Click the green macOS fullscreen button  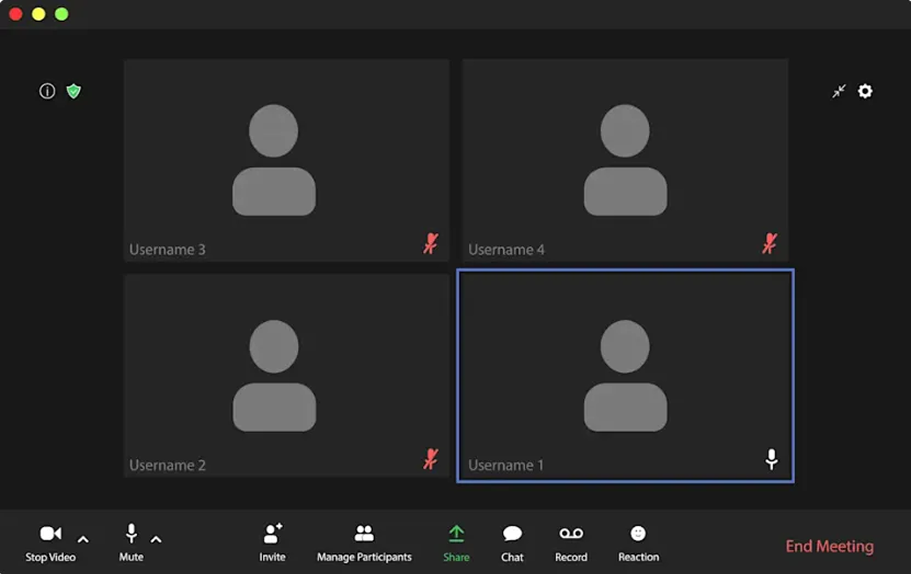pyautogui.click(x=62, y=14)
